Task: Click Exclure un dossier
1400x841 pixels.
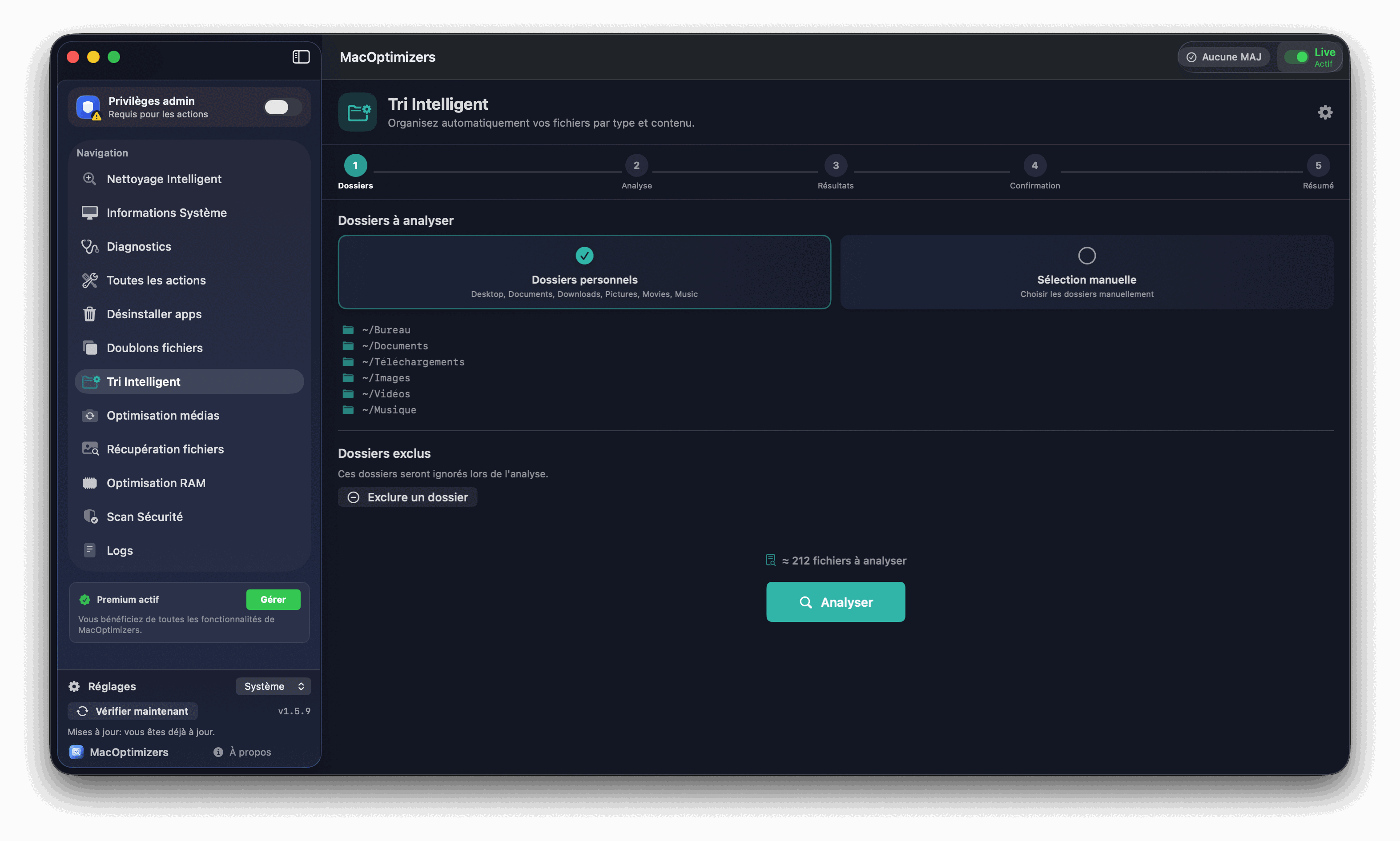Action: 407,497
